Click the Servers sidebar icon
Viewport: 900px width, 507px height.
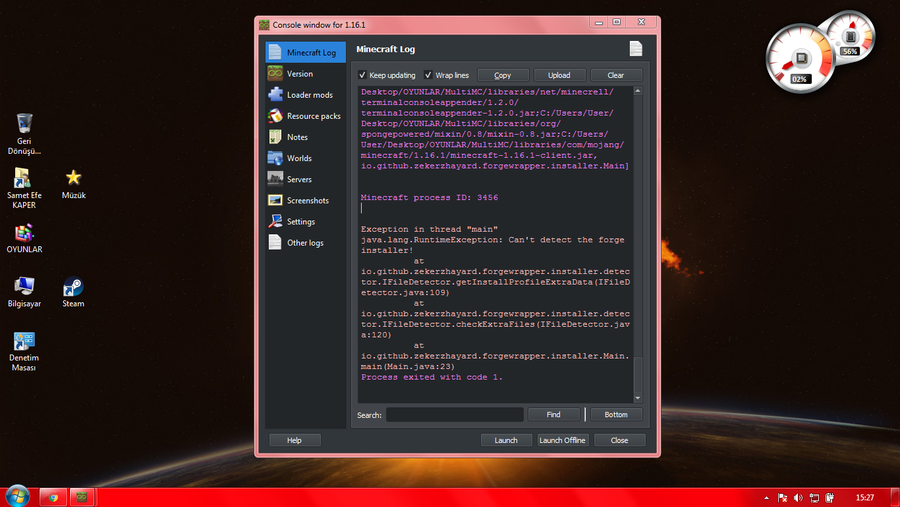pos(275,179)
